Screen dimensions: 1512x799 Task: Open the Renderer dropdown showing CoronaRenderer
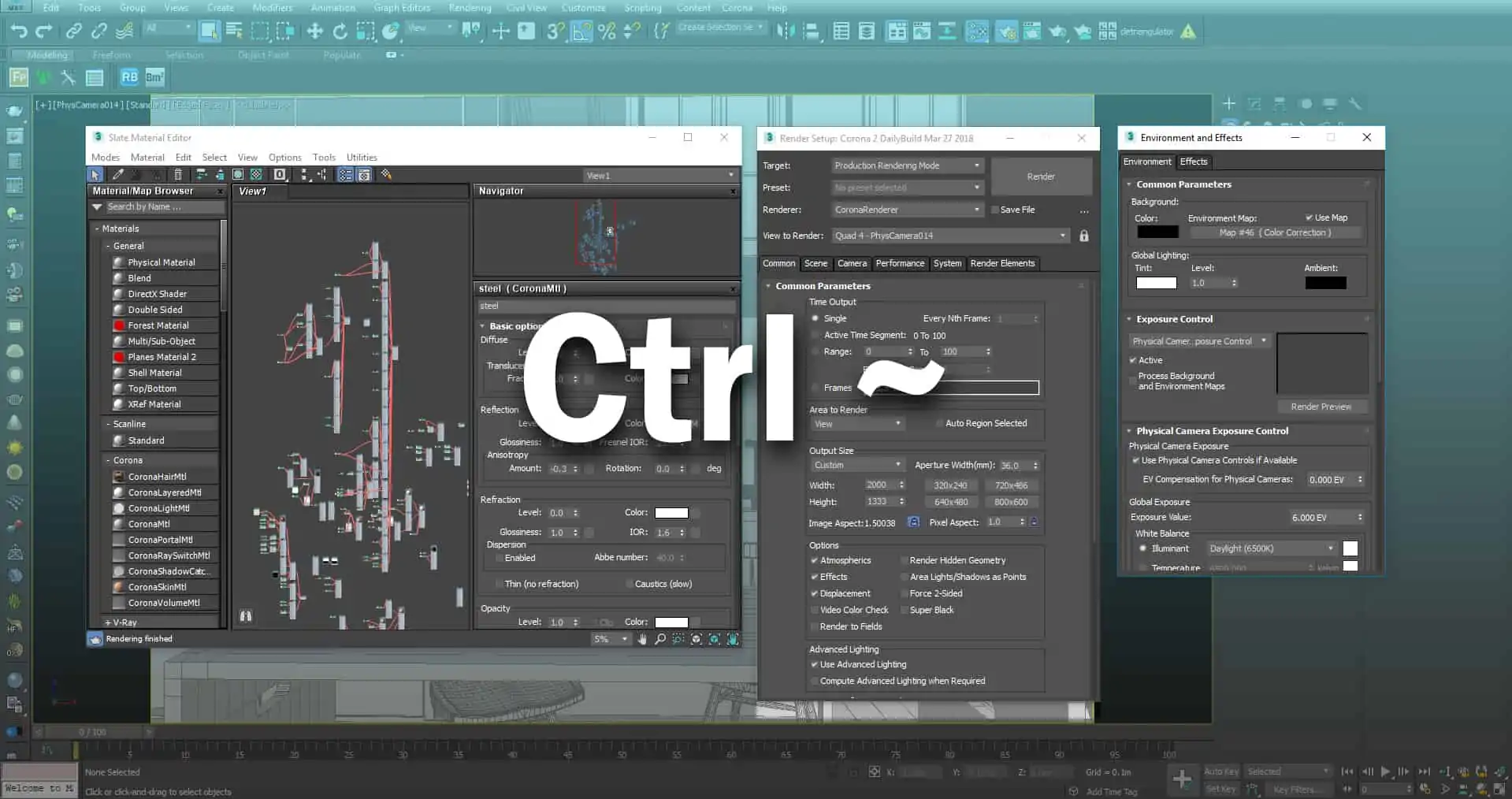point(907,210)
